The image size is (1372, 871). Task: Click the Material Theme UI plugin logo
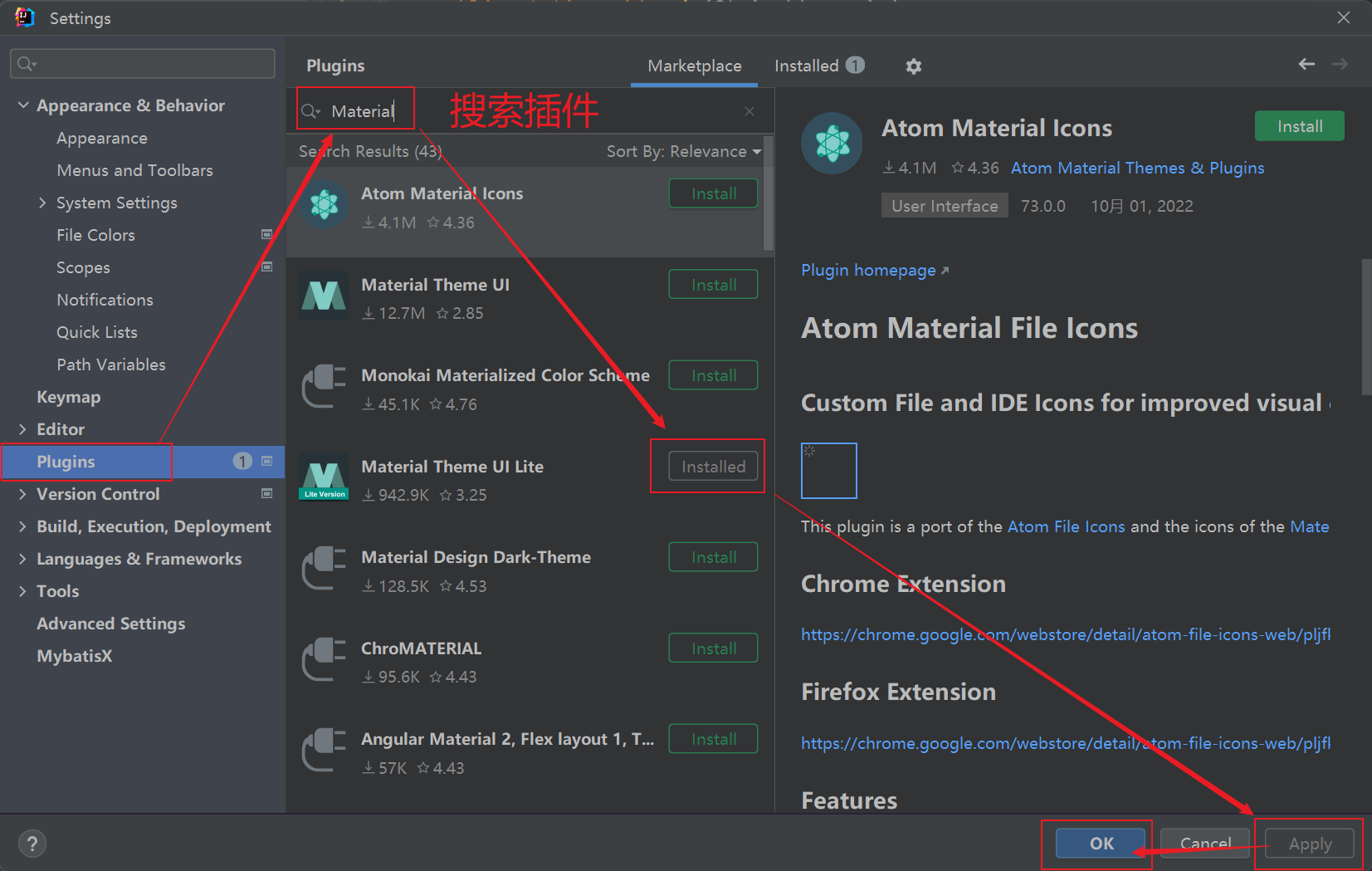pos(324,296)
